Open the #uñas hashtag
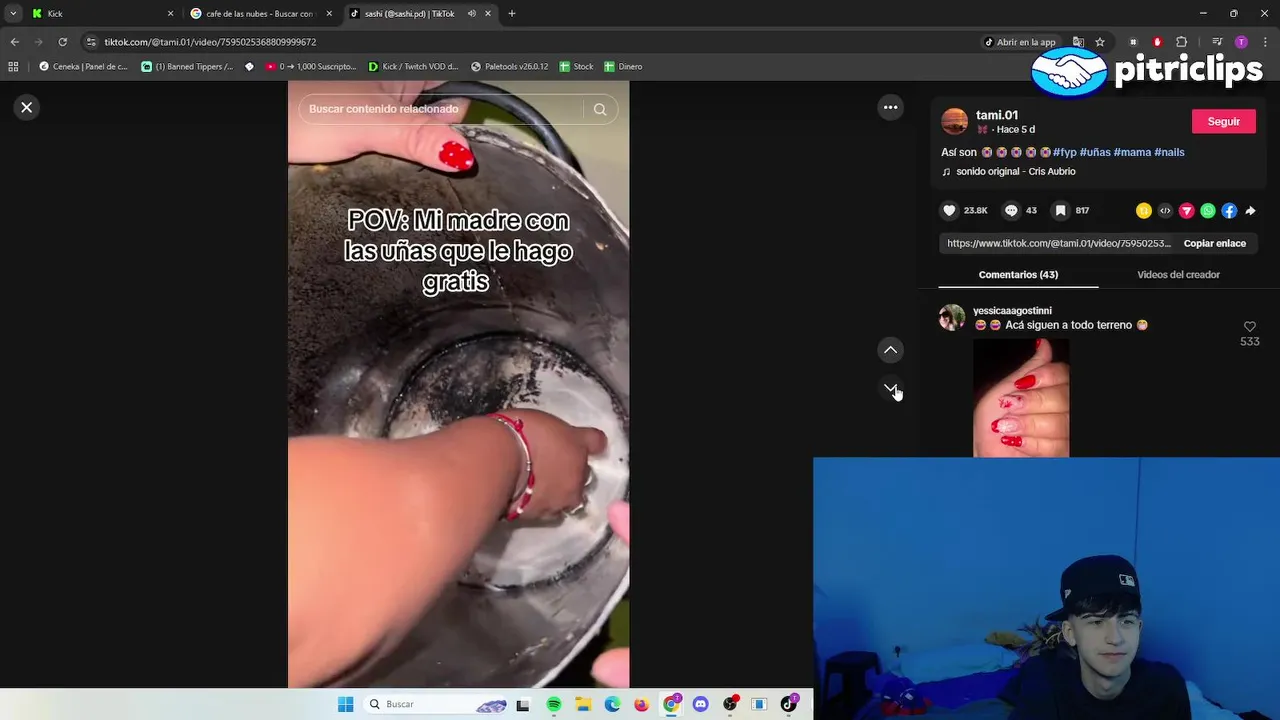 [1095, 152]
